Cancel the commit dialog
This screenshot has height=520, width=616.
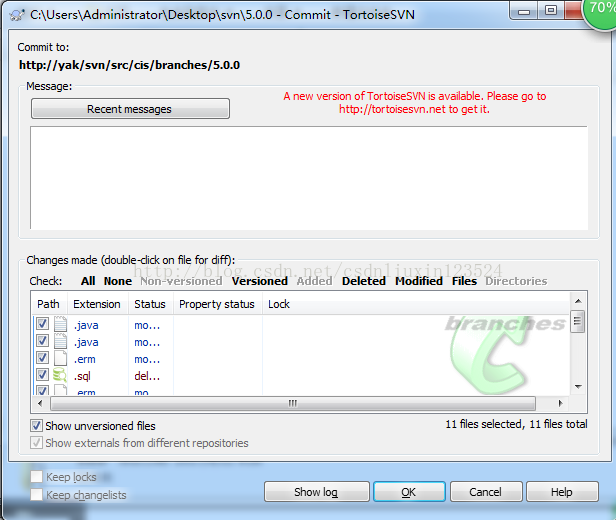486,492
